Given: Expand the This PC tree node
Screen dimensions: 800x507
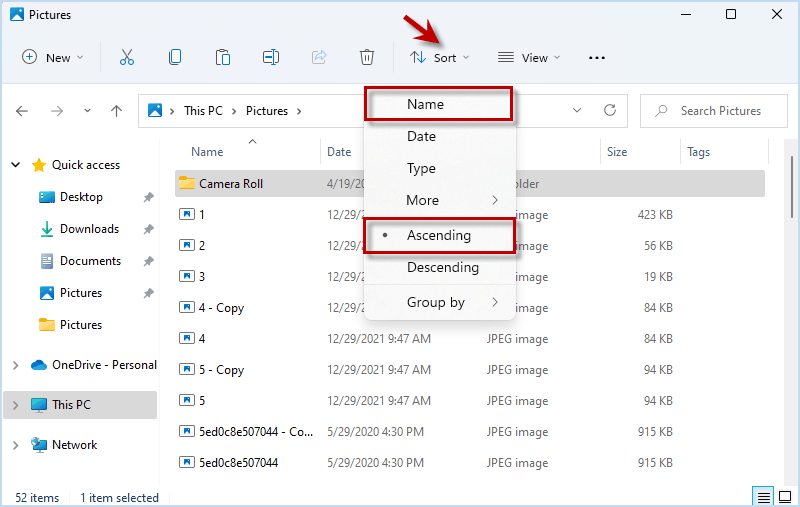Looking at the screenshot, I should [16, 405].
